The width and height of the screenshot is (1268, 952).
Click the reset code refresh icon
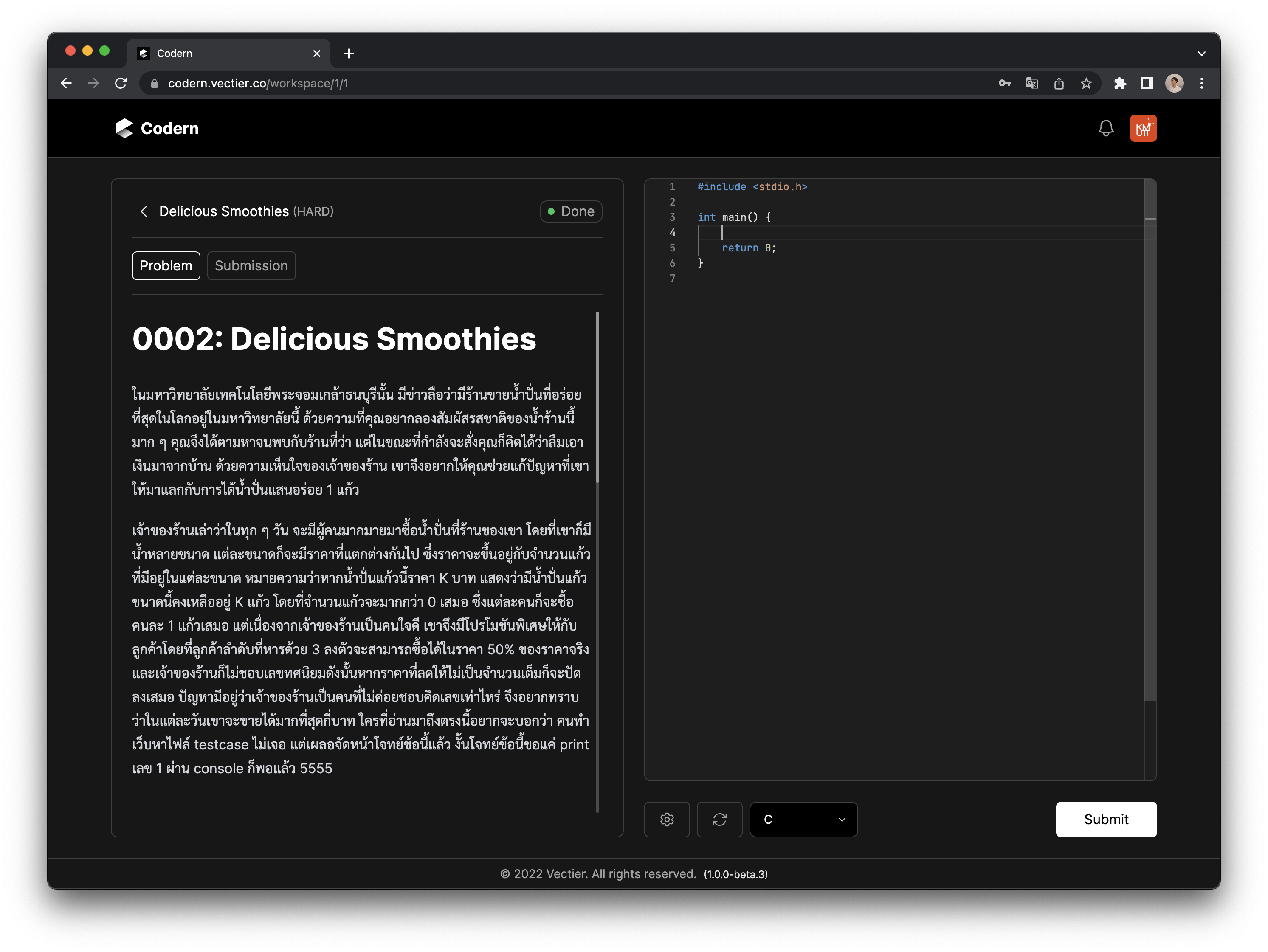tap(719, 819)
